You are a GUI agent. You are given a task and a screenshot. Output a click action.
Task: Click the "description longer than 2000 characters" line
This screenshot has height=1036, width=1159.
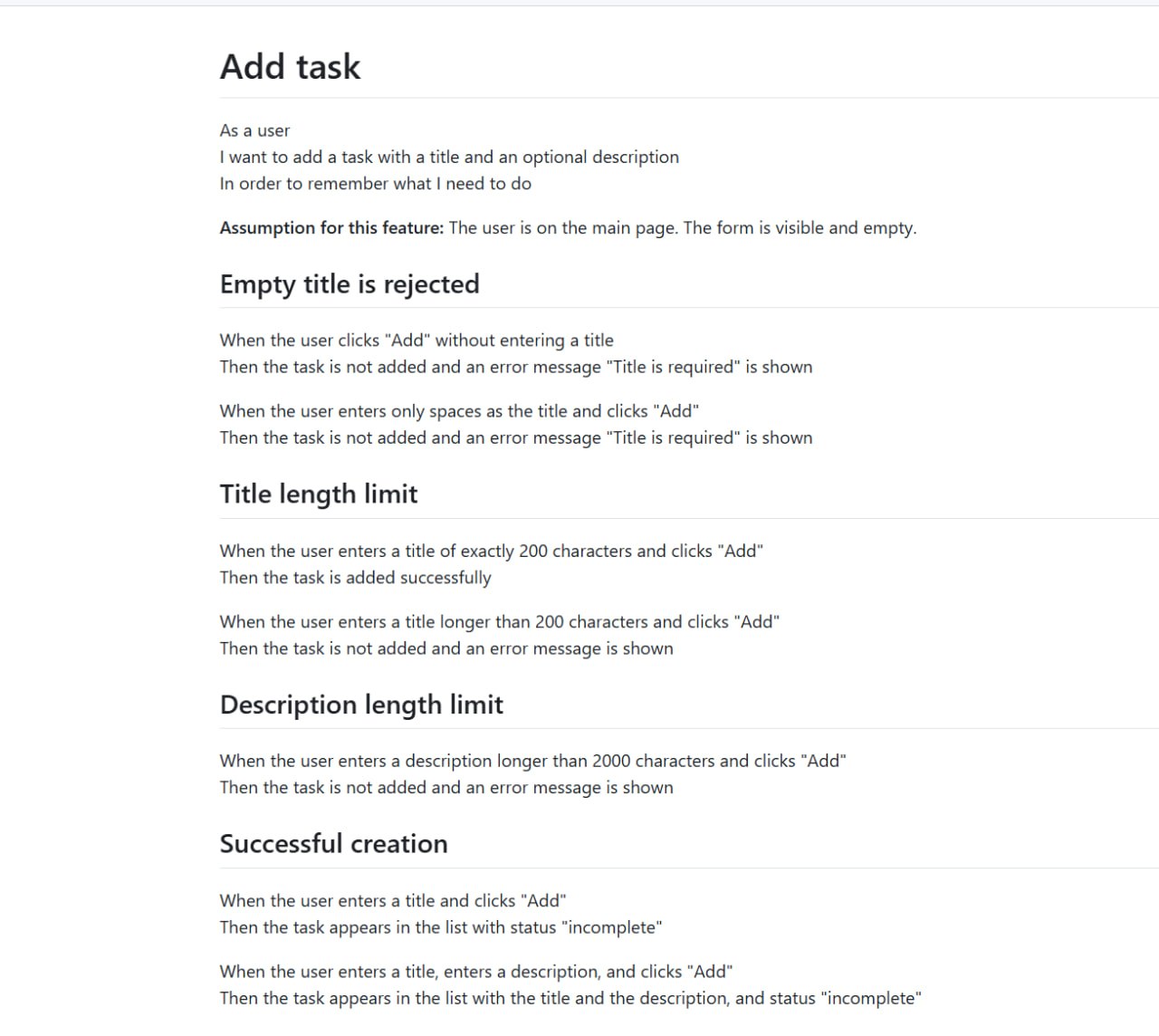pos(532,762)
